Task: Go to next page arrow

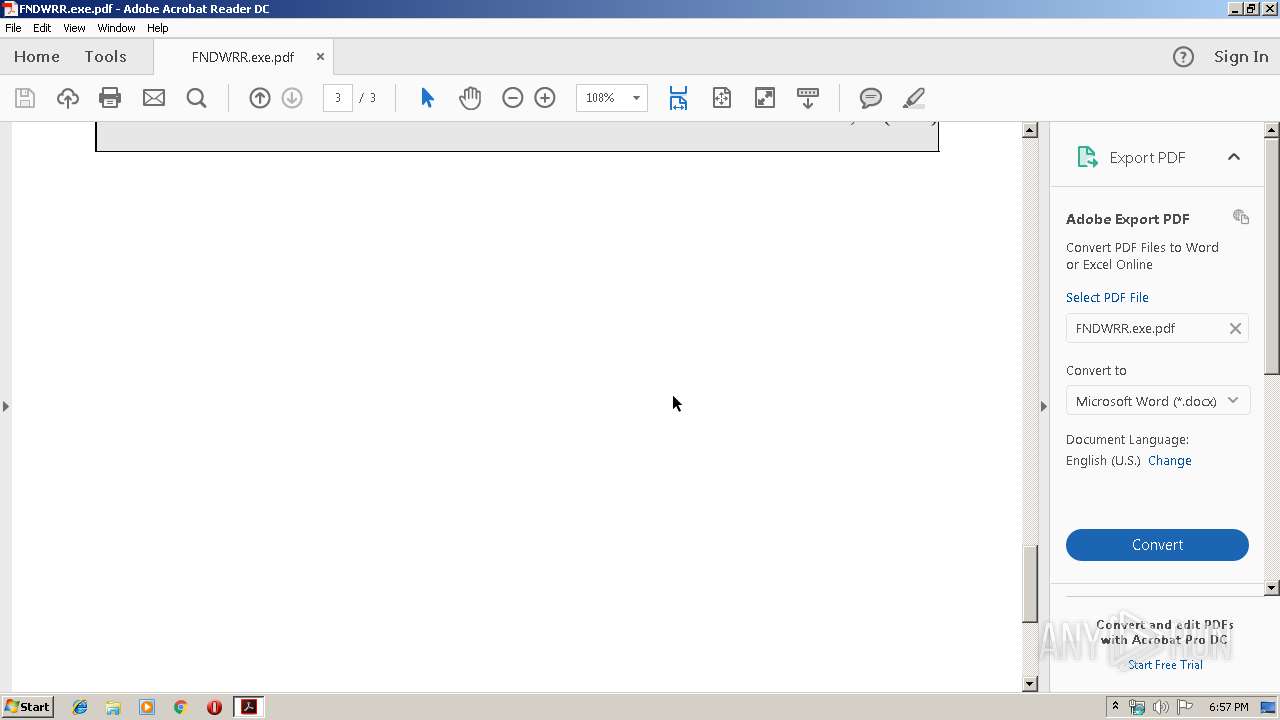Action: pos(292,98)
